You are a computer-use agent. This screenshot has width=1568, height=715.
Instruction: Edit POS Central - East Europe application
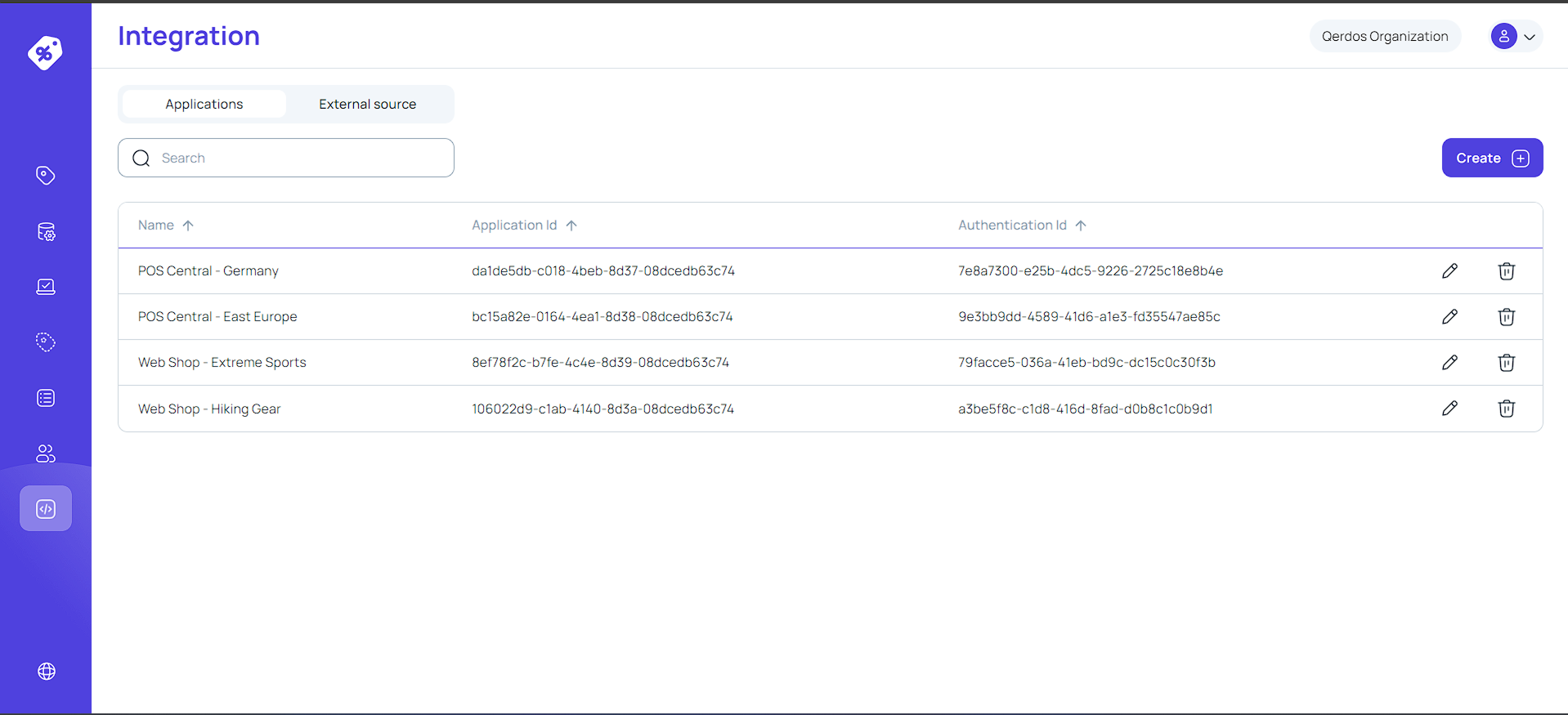tap(1449, 317)
